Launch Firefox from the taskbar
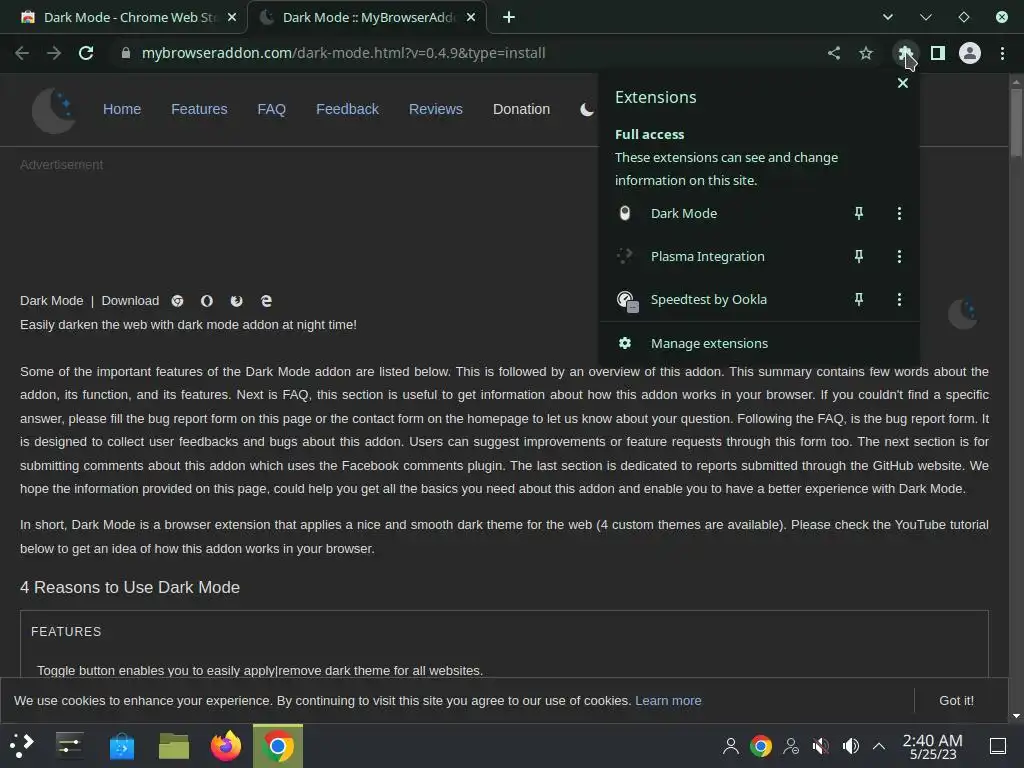The image size is (1024, 768). (x=226, y=746)
